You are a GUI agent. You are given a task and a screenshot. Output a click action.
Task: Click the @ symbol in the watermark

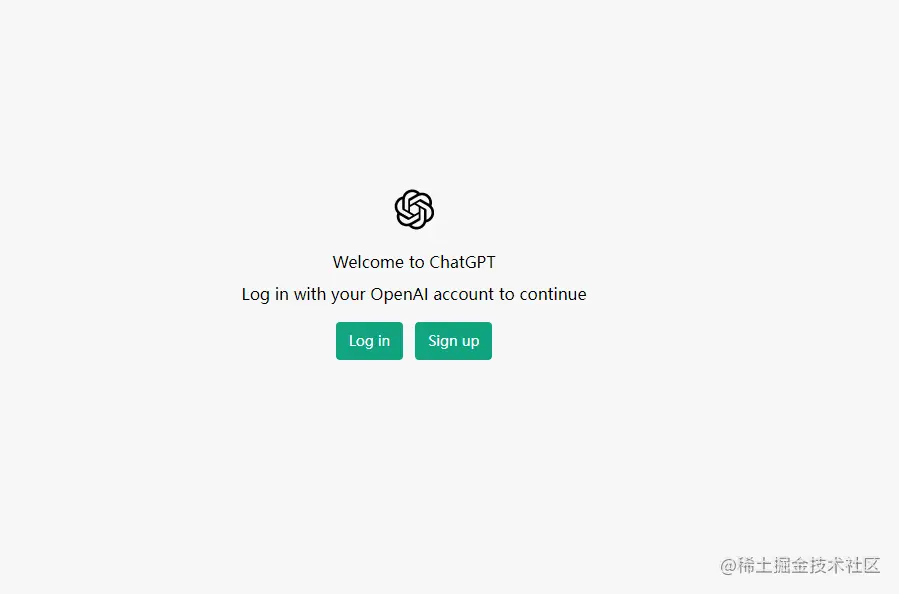[x=728, y=566]
